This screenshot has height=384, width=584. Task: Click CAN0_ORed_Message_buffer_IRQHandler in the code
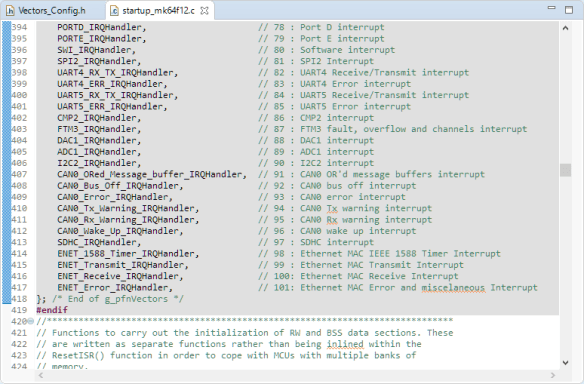click(149, 174)
